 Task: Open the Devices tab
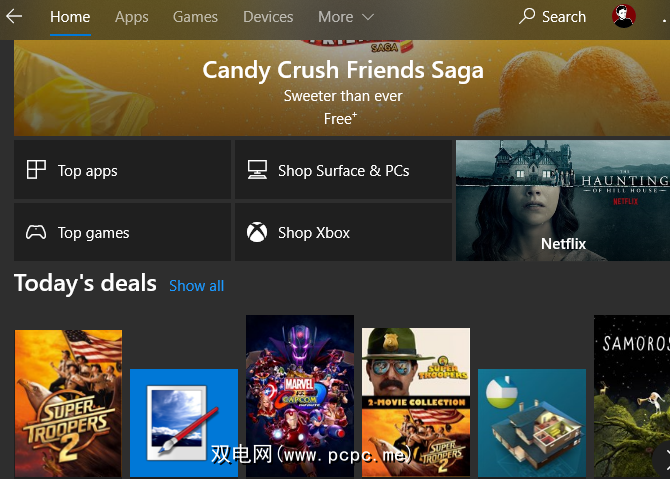coord(268,17)
